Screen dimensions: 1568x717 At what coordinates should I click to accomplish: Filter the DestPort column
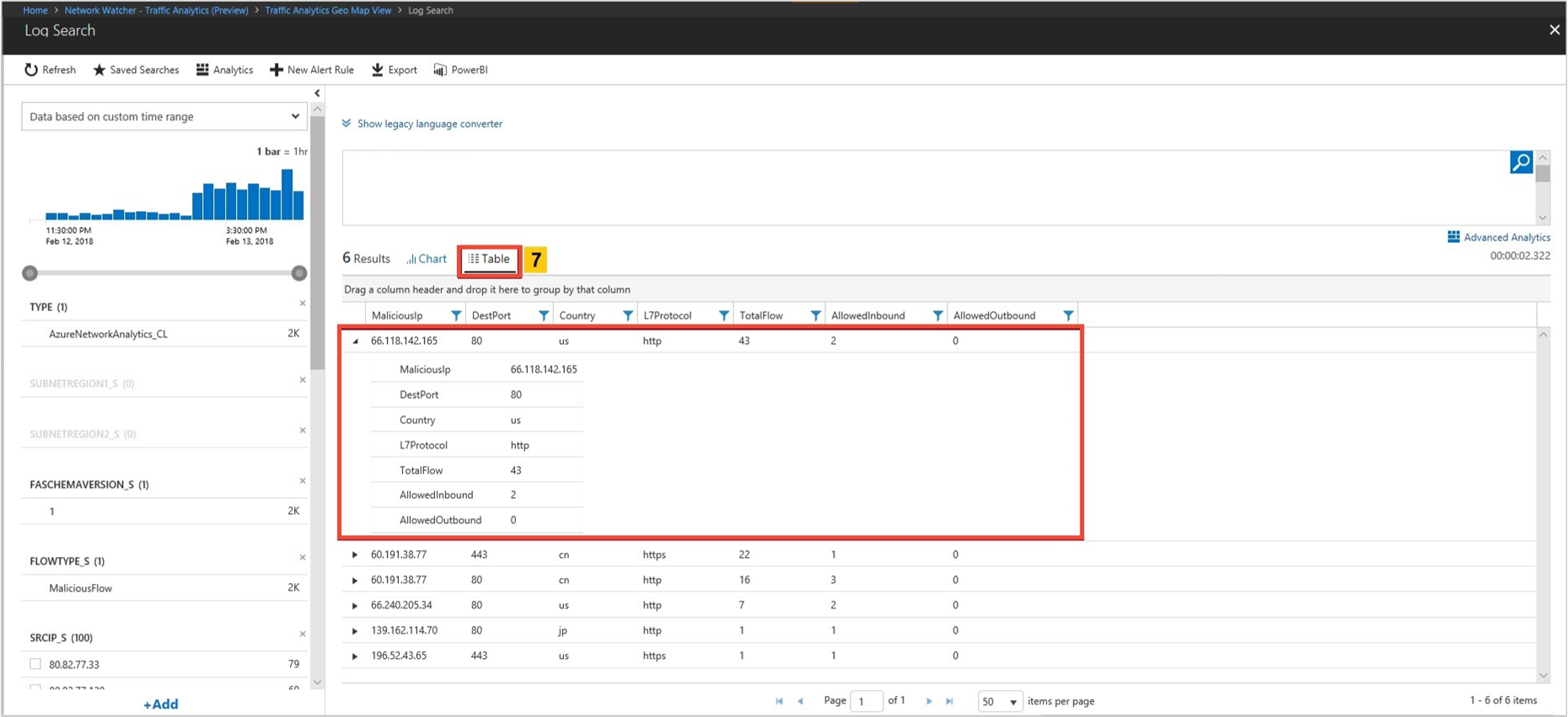[544, 316]
